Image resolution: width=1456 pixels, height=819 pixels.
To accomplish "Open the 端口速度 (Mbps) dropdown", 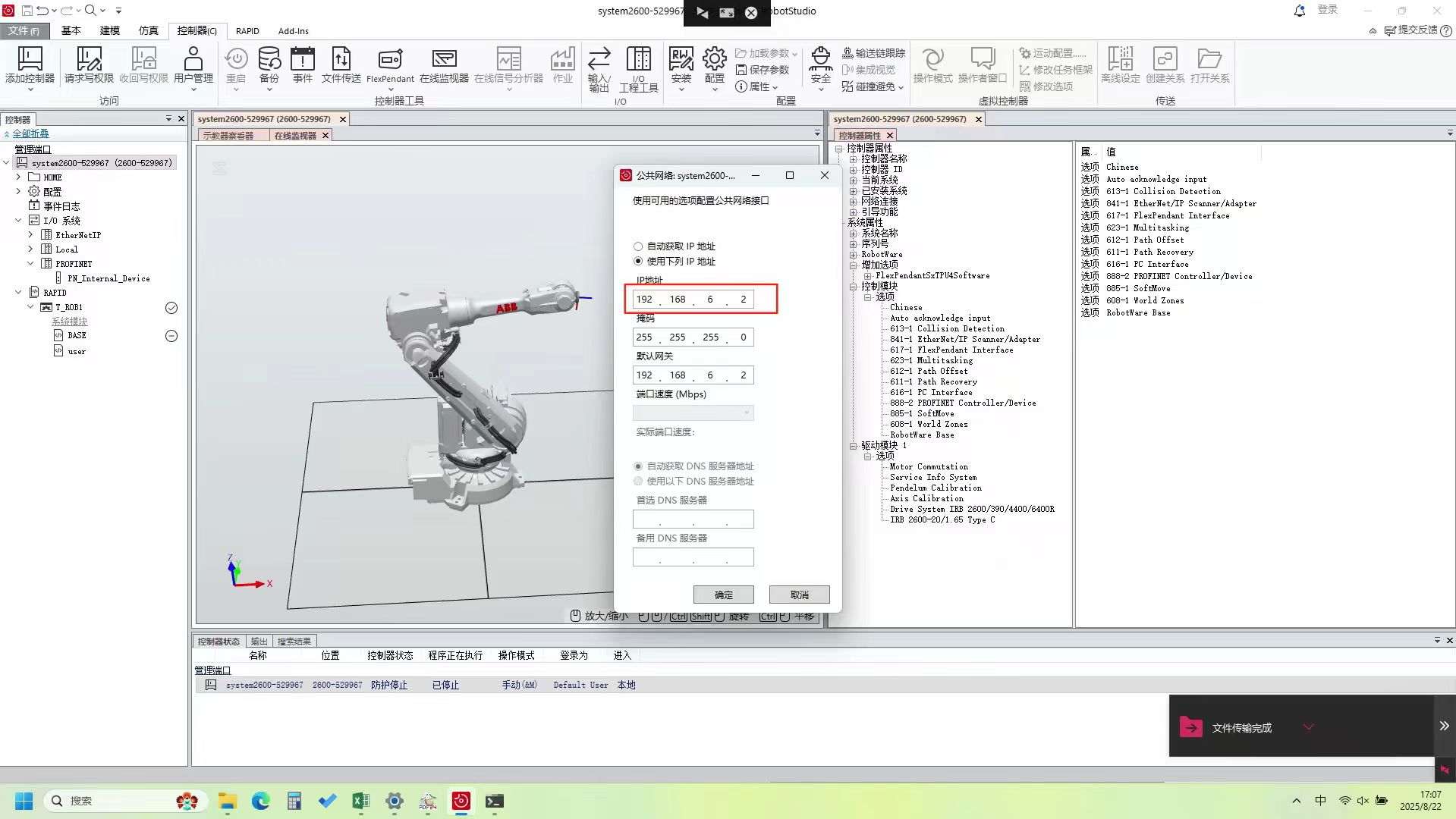I will click(693, 413).
